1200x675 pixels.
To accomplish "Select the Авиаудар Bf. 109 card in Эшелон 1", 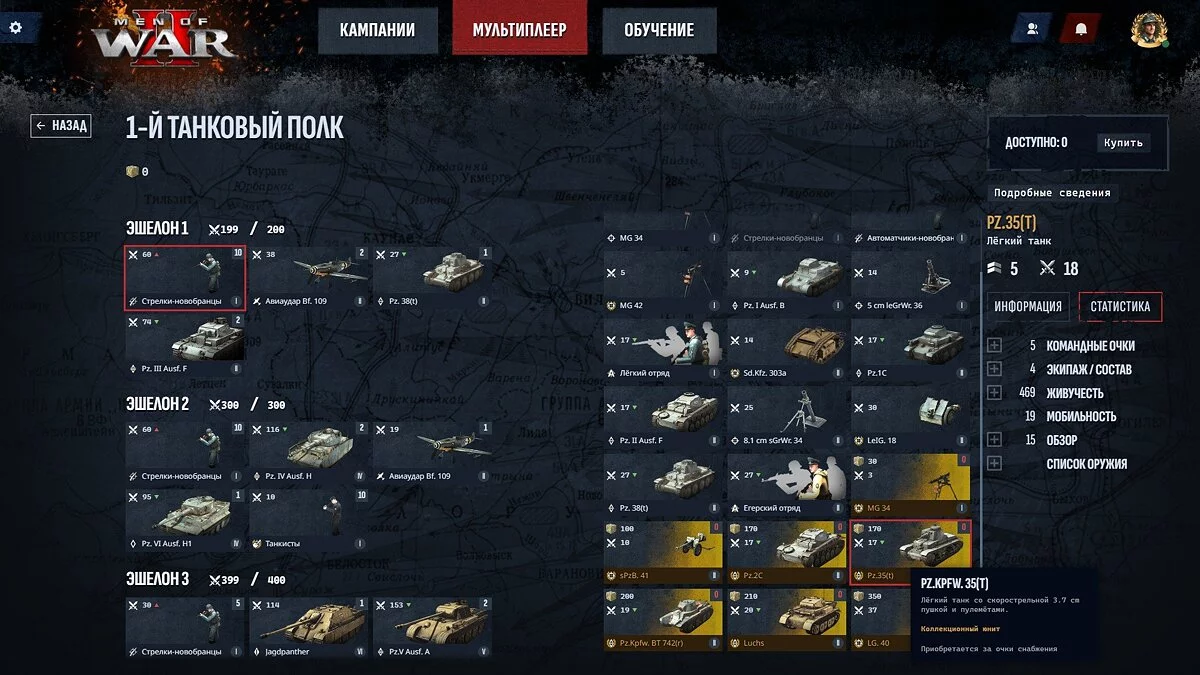I will click(x=309, y=277).
